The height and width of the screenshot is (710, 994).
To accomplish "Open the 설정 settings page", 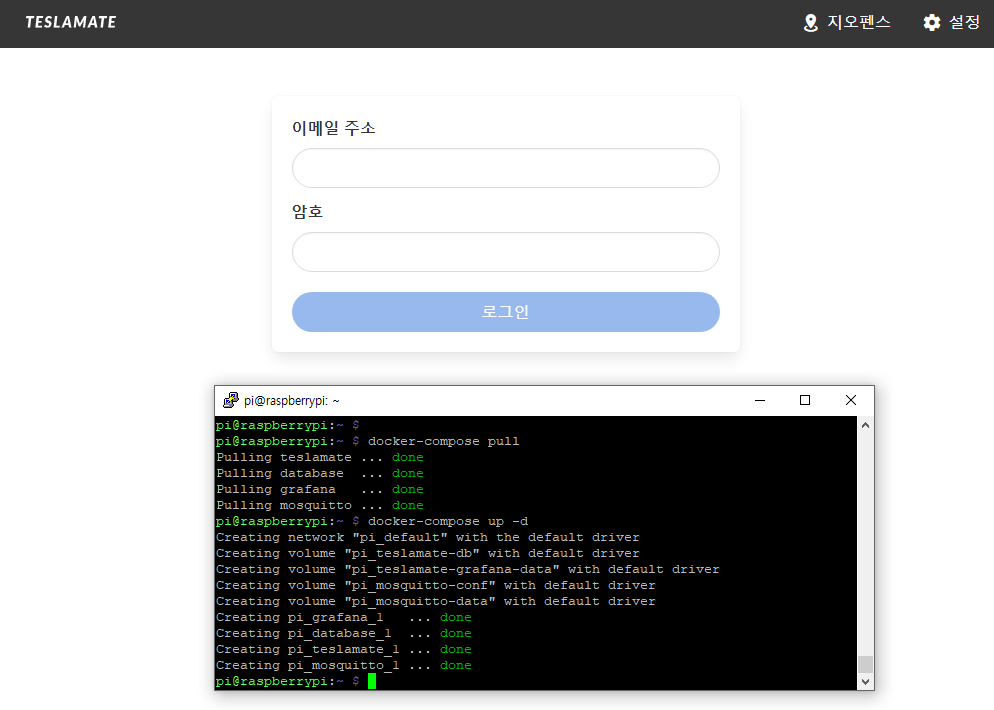I will point(951,23).
